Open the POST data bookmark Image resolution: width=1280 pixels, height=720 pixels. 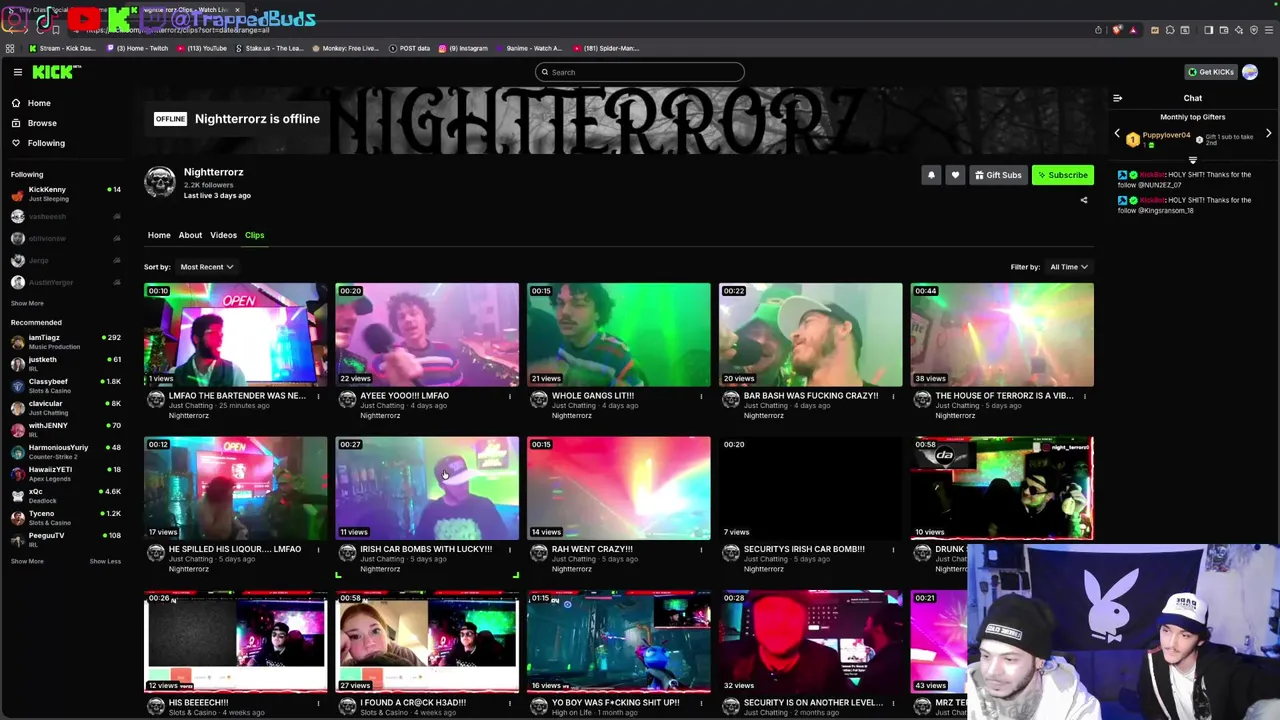pos(409,48)
